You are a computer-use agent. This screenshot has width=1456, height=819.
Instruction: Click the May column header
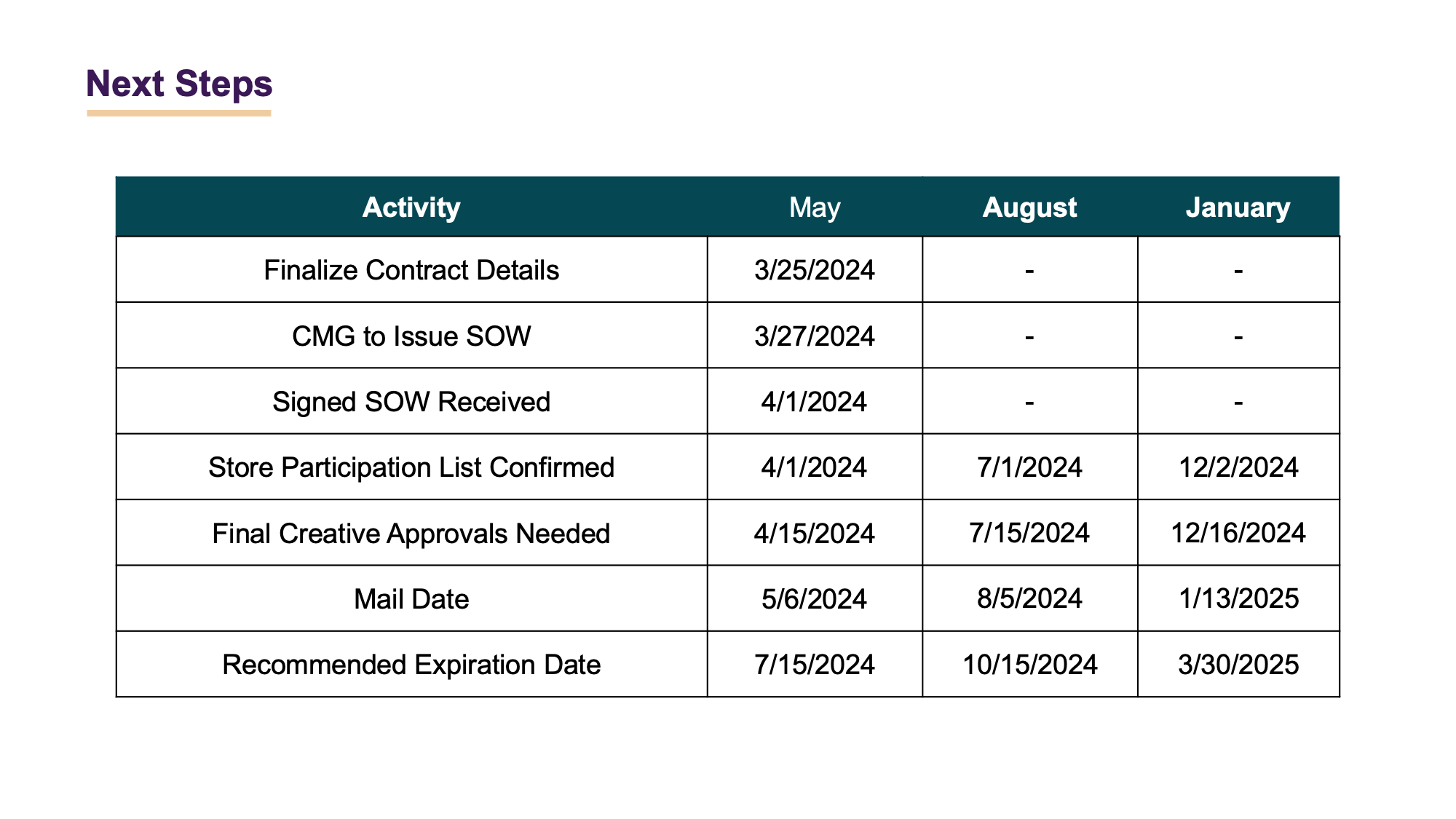click(x=815, y=207)
